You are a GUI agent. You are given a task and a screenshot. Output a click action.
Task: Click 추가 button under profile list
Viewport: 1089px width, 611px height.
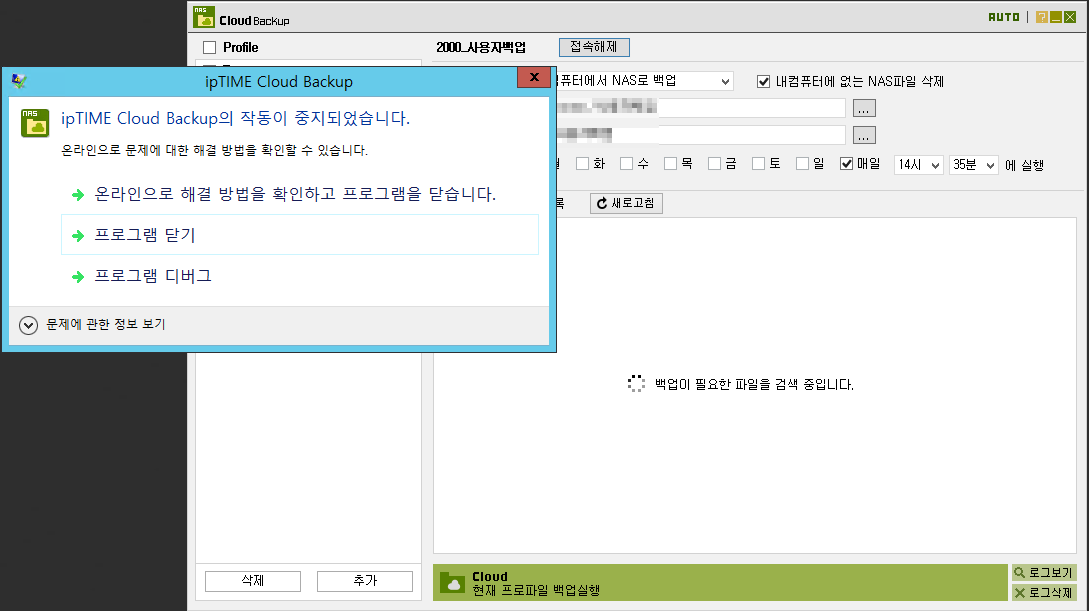coord(365,580)
